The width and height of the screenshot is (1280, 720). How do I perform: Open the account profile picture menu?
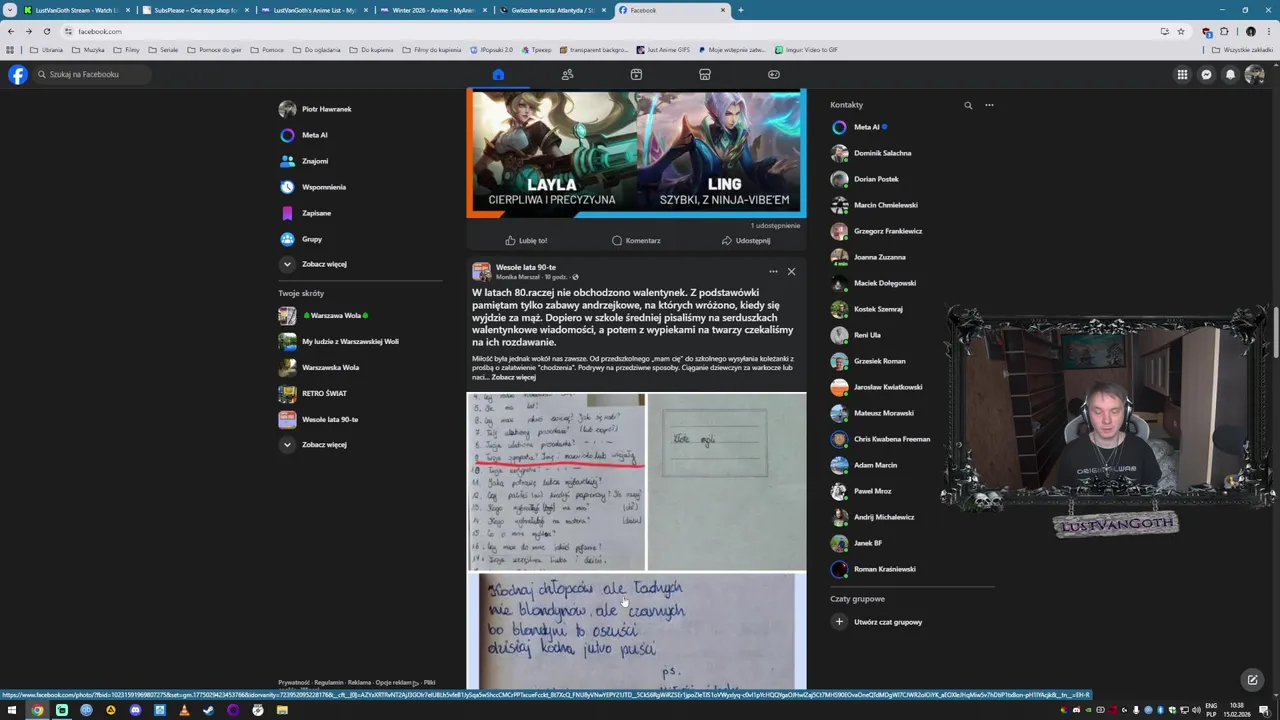(x=1254, y=74)
